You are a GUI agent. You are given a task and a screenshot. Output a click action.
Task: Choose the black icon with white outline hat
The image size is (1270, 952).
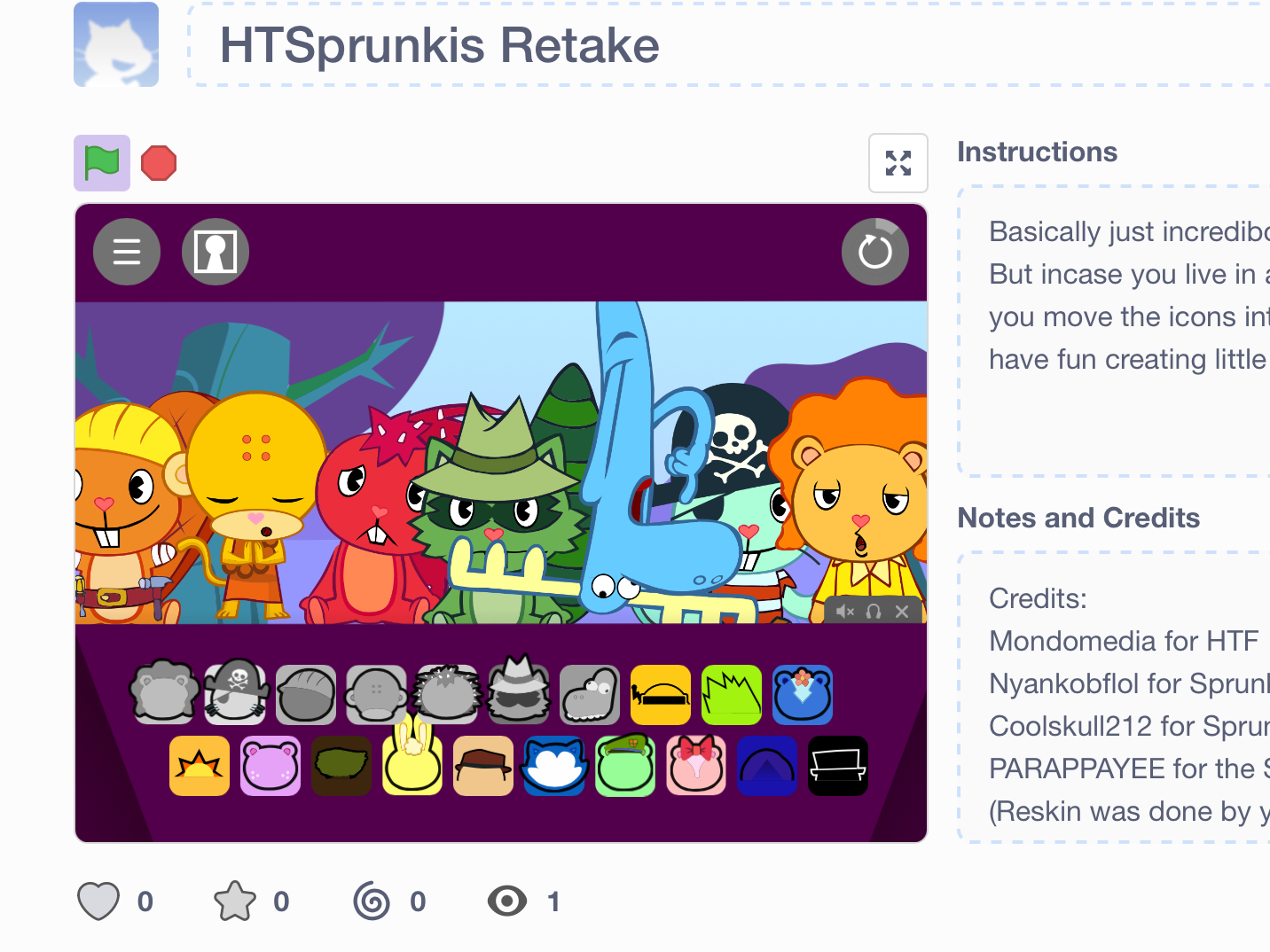[838, 766]
